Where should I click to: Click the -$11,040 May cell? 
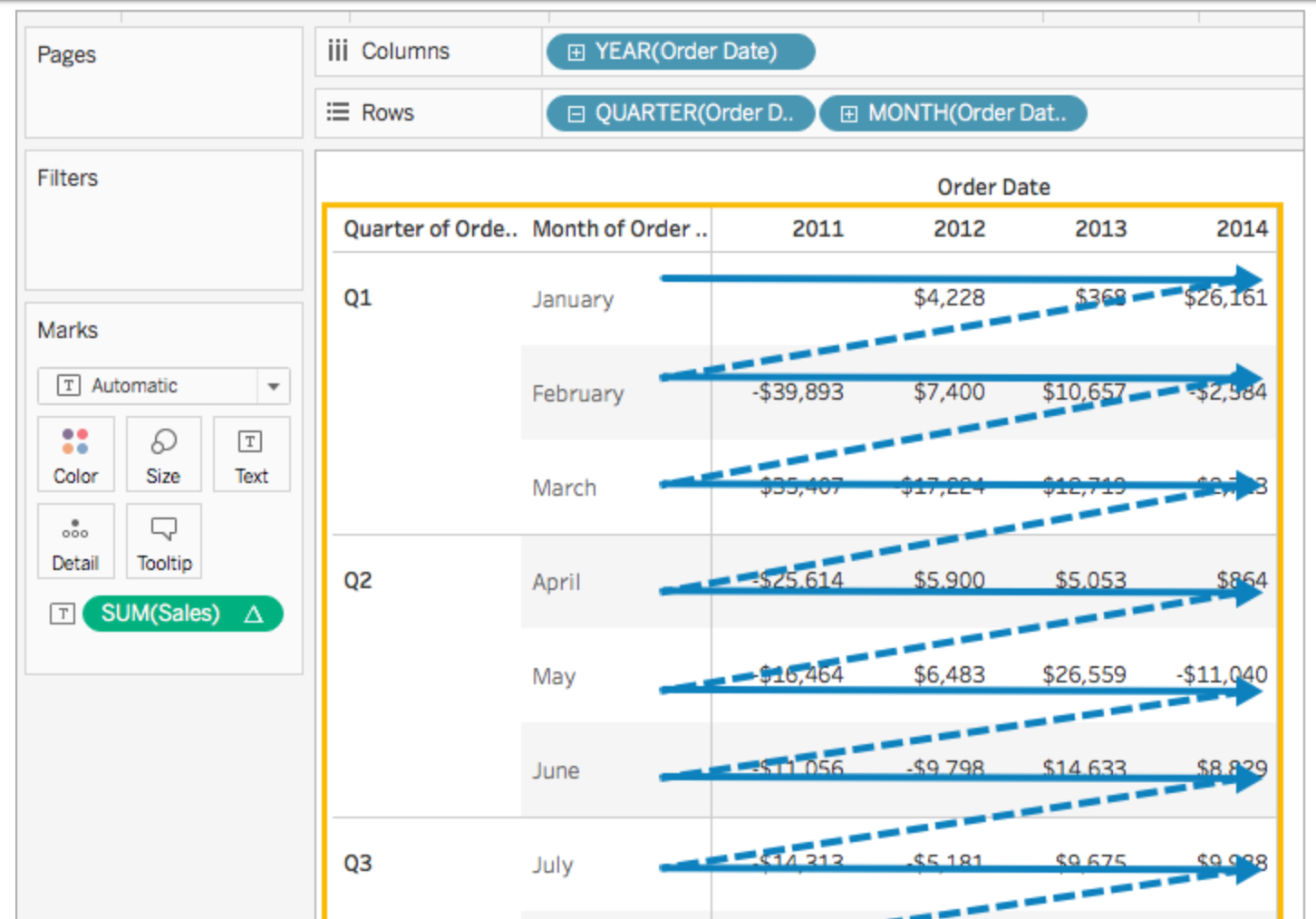[x=1222, y=674]
